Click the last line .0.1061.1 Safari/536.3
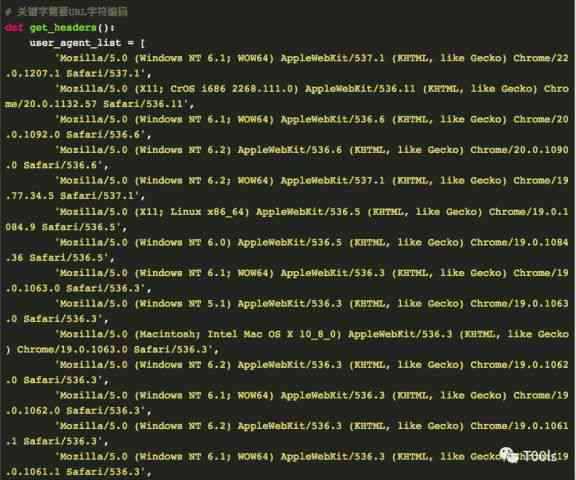This screenshot has width=576, height=480. tap(78, 472)
